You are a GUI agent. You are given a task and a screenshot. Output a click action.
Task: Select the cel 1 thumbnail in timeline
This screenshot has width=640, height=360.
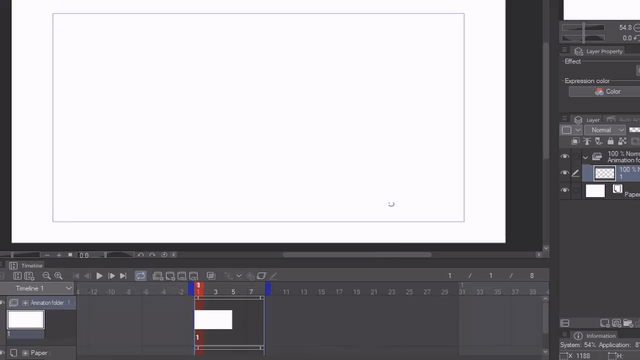[213, 320]
